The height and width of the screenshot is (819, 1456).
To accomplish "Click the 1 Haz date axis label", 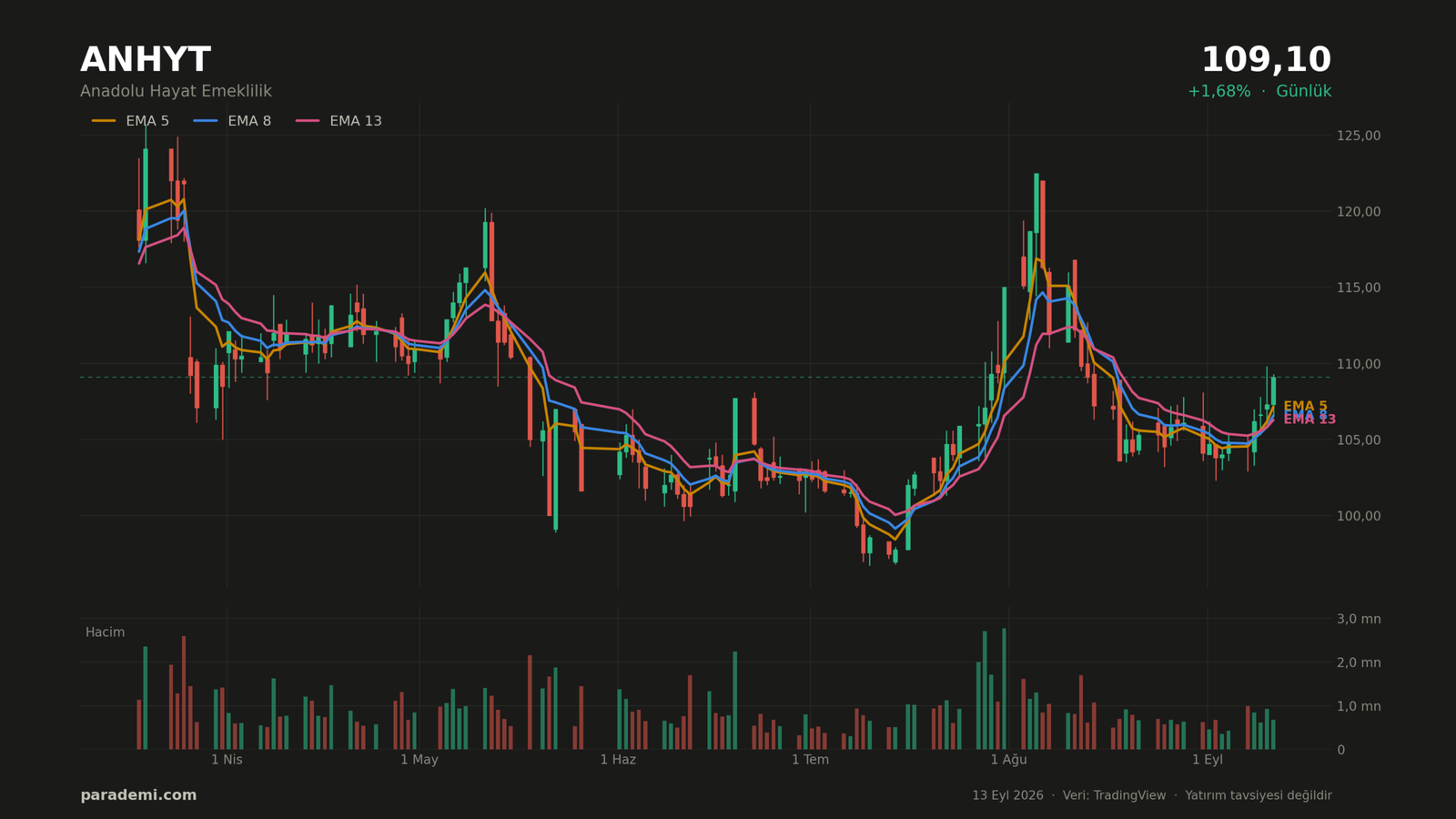I will [618, 760].
